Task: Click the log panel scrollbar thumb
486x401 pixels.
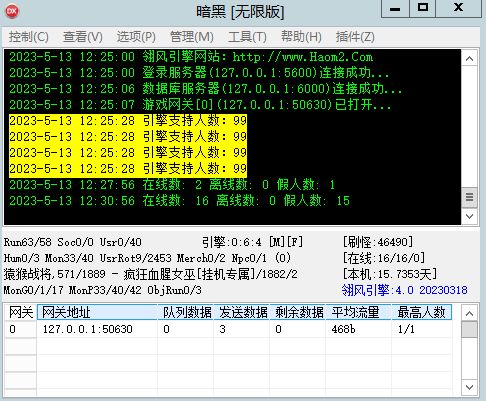Action: pos(469,197)
